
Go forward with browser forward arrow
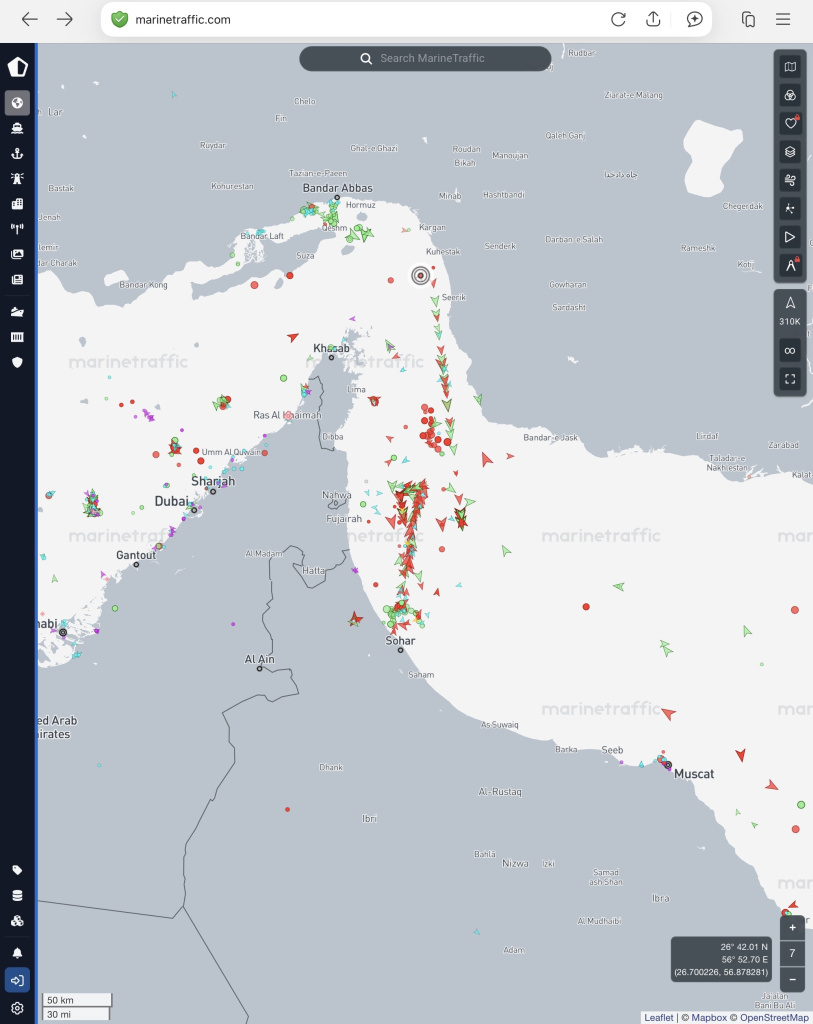pos(65,20)
